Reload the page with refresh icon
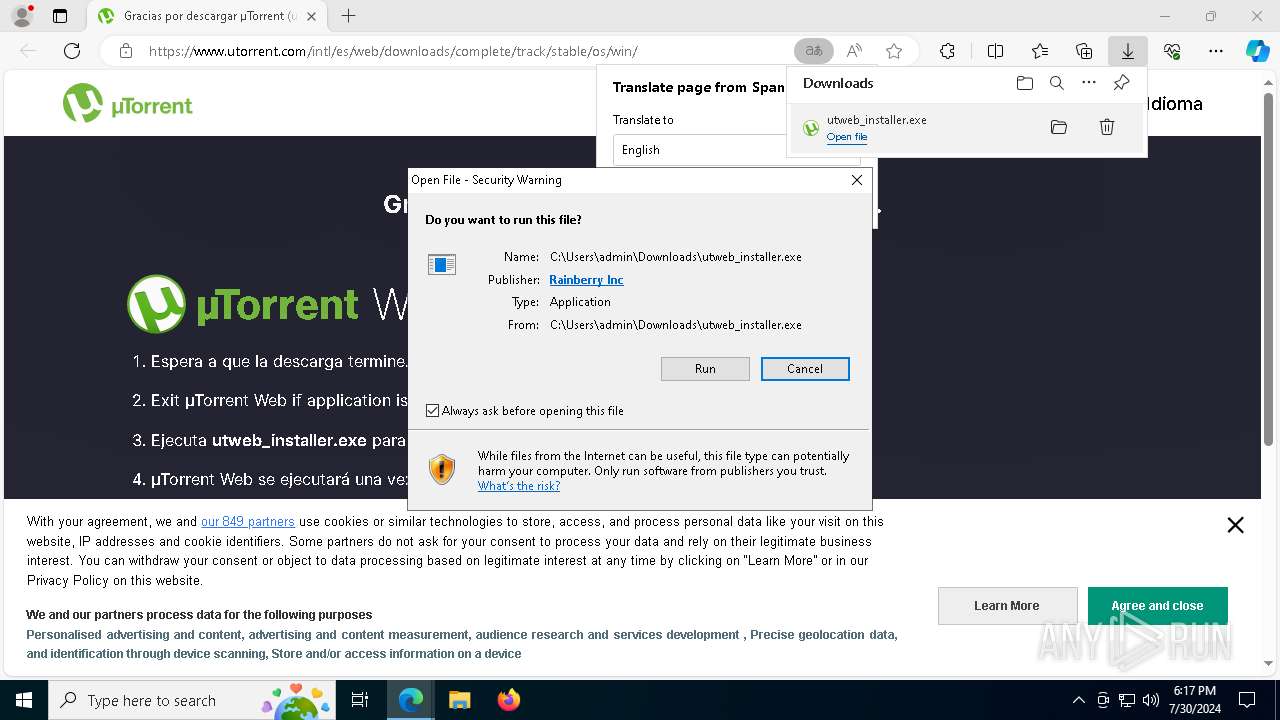1280x720 pixels. [72, 51]
